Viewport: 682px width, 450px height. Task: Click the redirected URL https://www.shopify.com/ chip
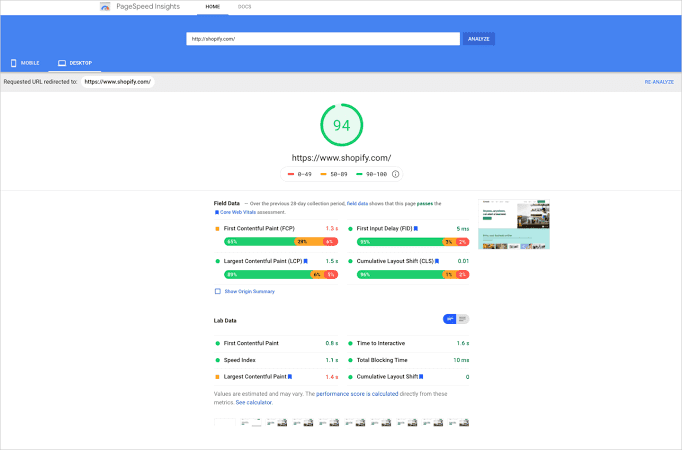pos(117,82)
